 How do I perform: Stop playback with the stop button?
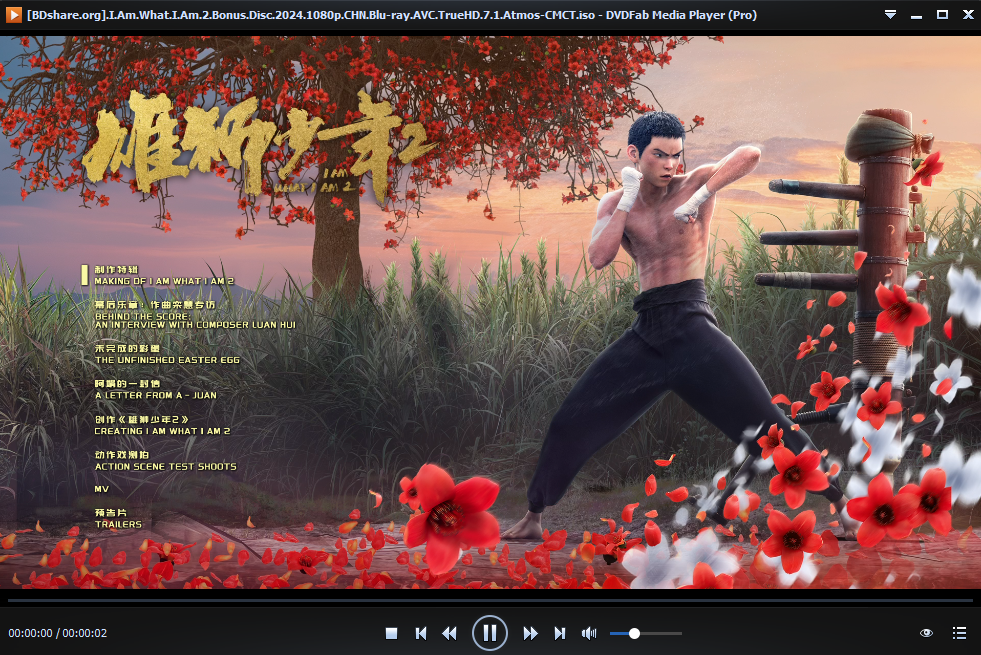(392, 633)
